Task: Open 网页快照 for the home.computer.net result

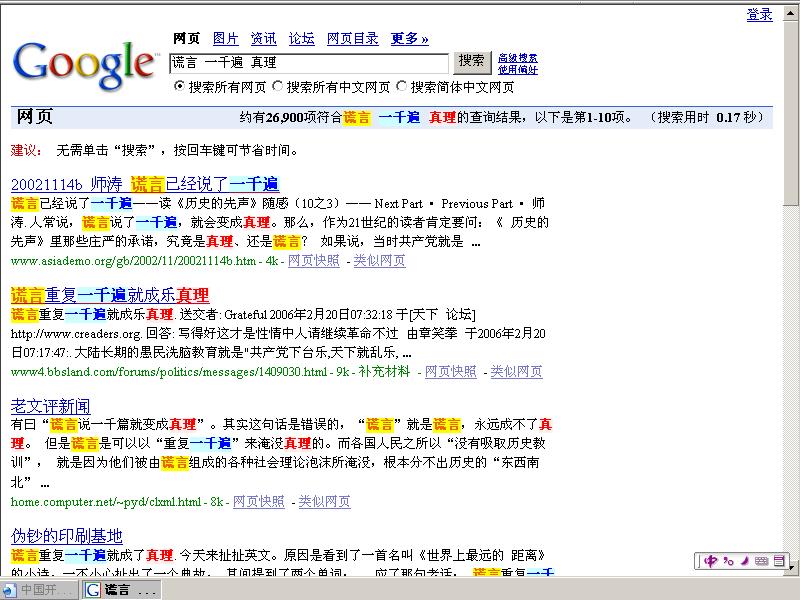Action: point(259,502)
